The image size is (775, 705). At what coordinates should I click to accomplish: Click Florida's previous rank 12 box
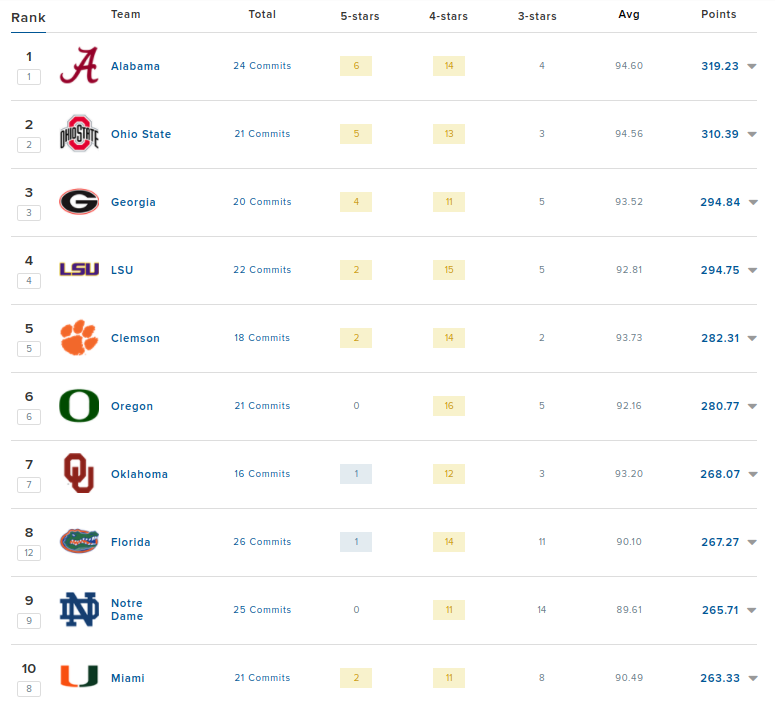(x=29, y=553)
